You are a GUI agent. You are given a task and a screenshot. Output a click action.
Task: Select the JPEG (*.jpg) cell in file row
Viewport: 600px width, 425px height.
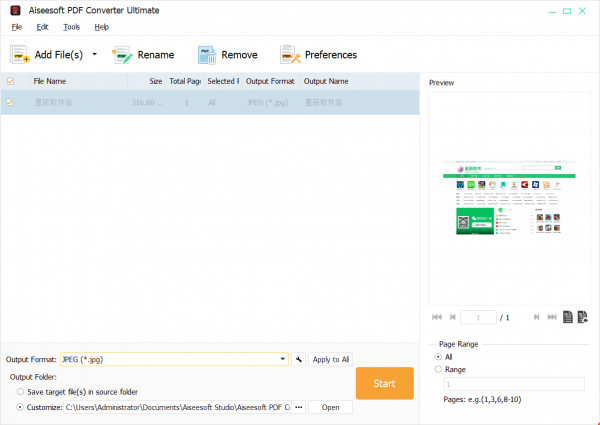coord(267,103)
